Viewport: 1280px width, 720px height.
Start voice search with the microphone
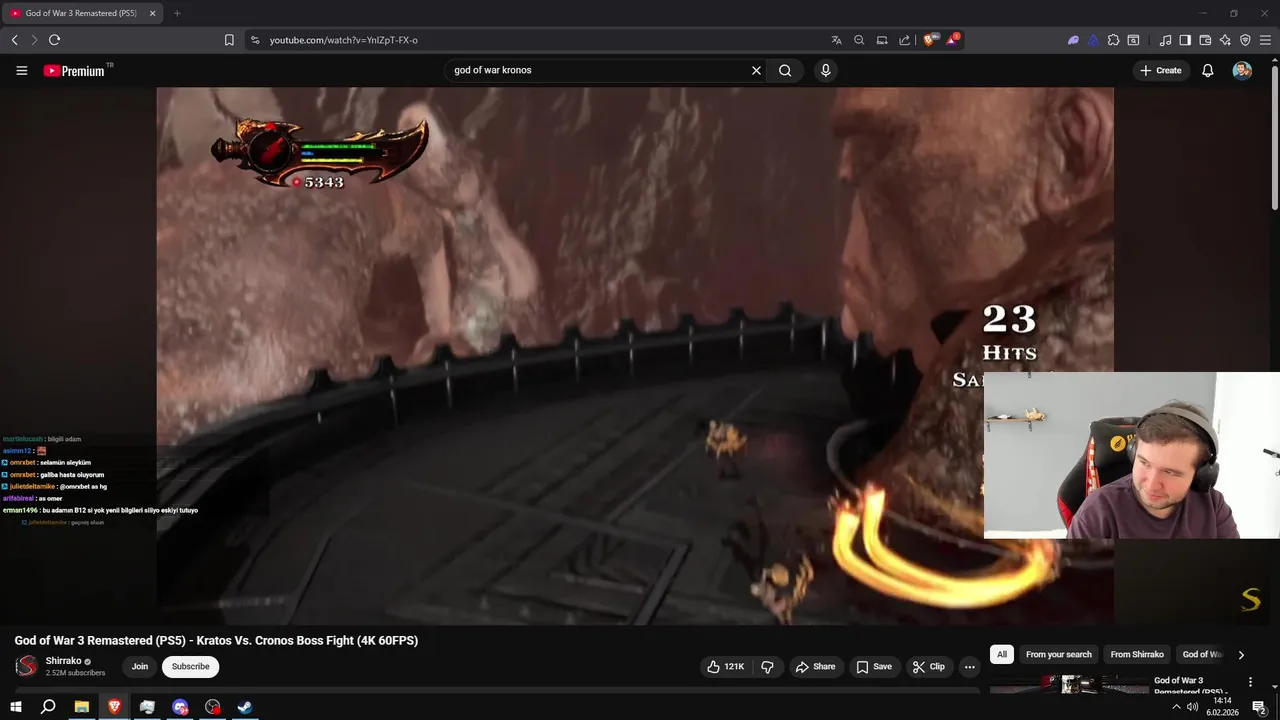(x=825, y=70)
